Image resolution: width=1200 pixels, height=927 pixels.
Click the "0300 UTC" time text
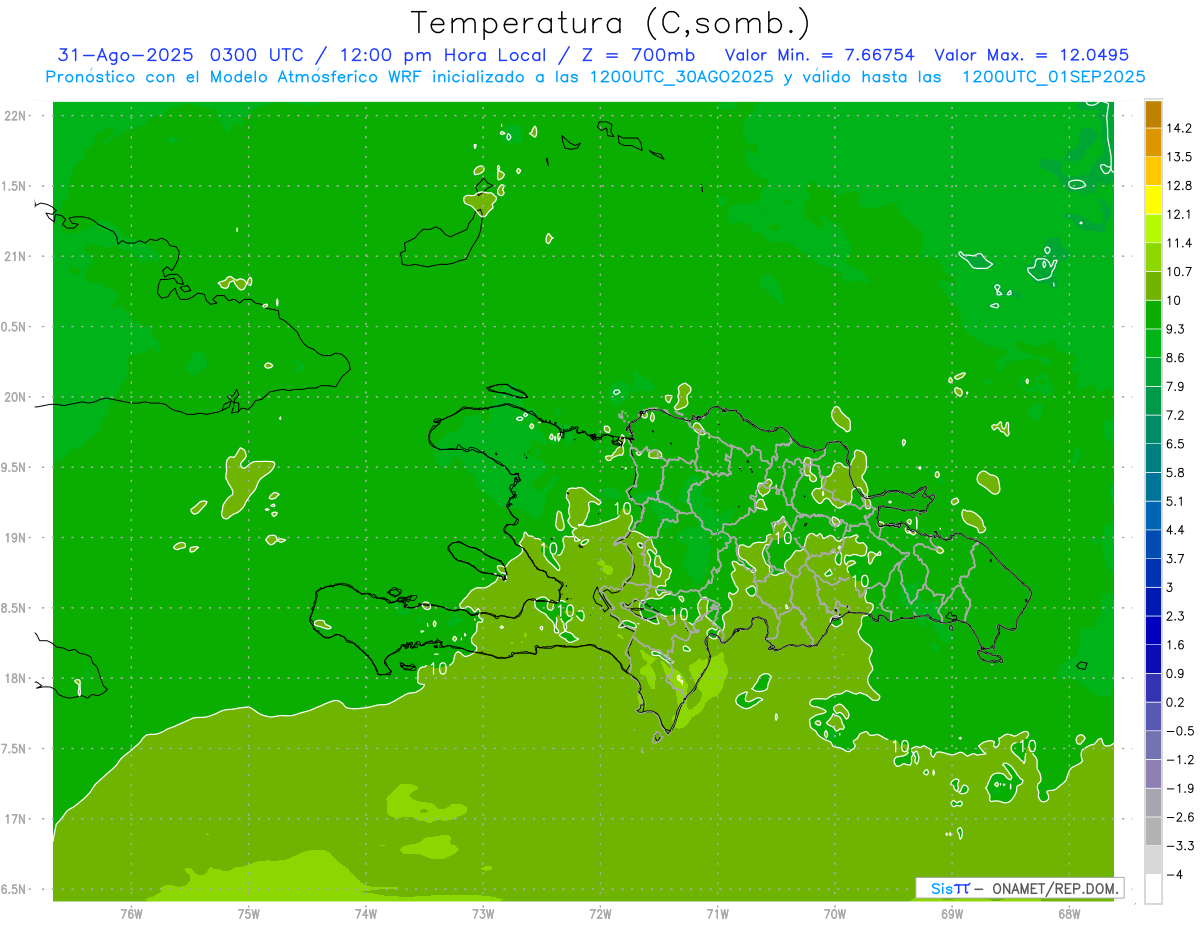pos(256,55)
